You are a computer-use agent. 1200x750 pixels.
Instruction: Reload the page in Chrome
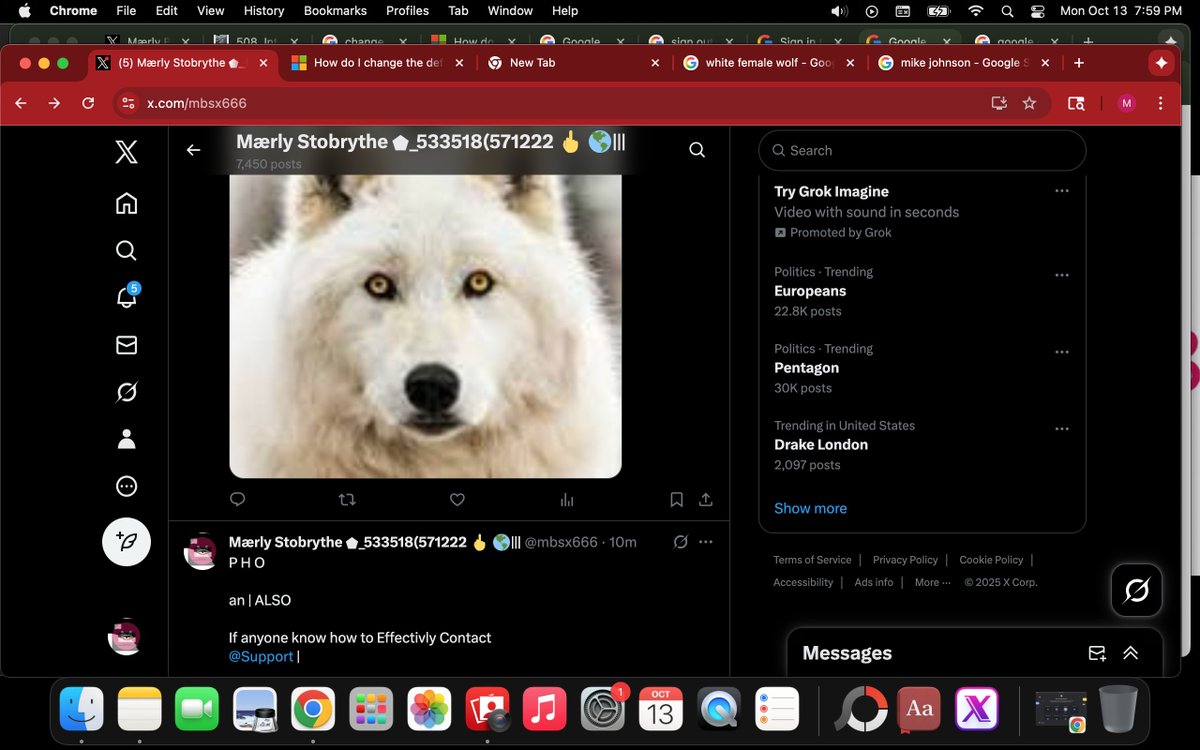(88, 103)
